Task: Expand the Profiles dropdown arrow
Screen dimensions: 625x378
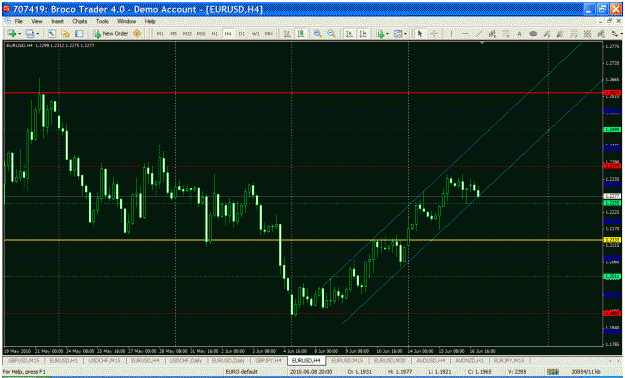Action: (37, 34)
